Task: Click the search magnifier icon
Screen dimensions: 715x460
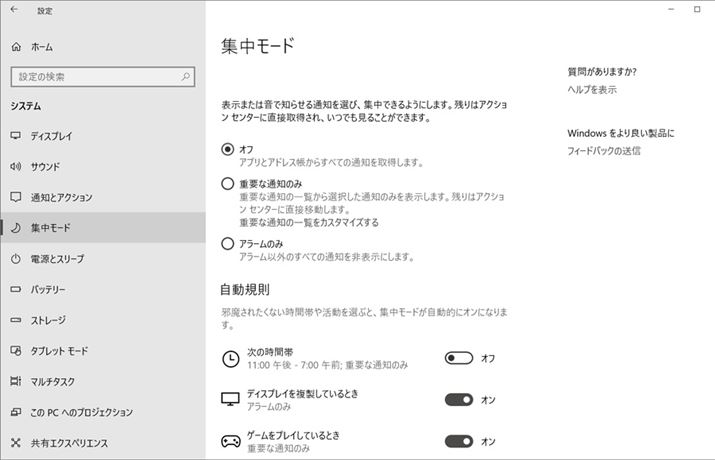Action: [x=186, y=76]
